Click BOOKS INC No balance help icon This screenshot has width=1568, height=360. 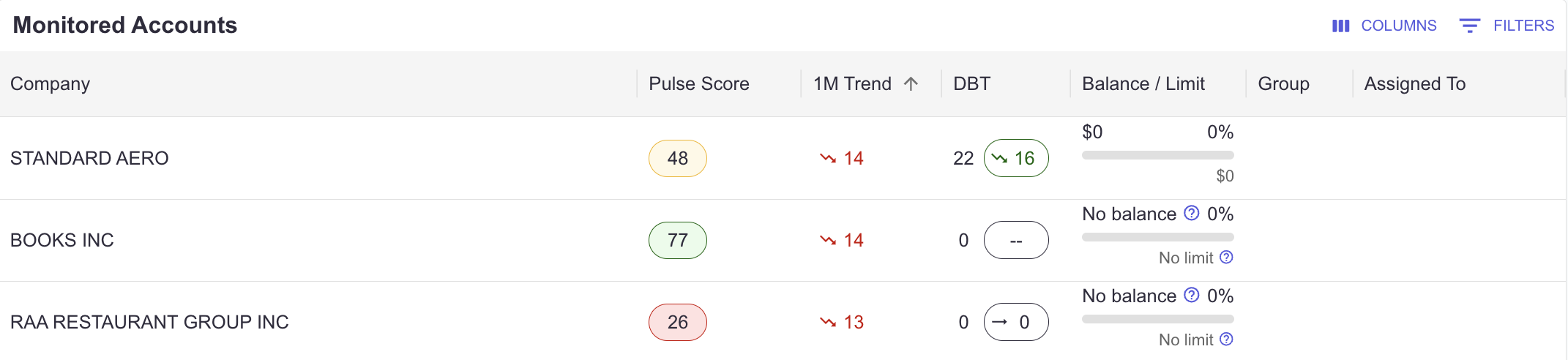1192,213
